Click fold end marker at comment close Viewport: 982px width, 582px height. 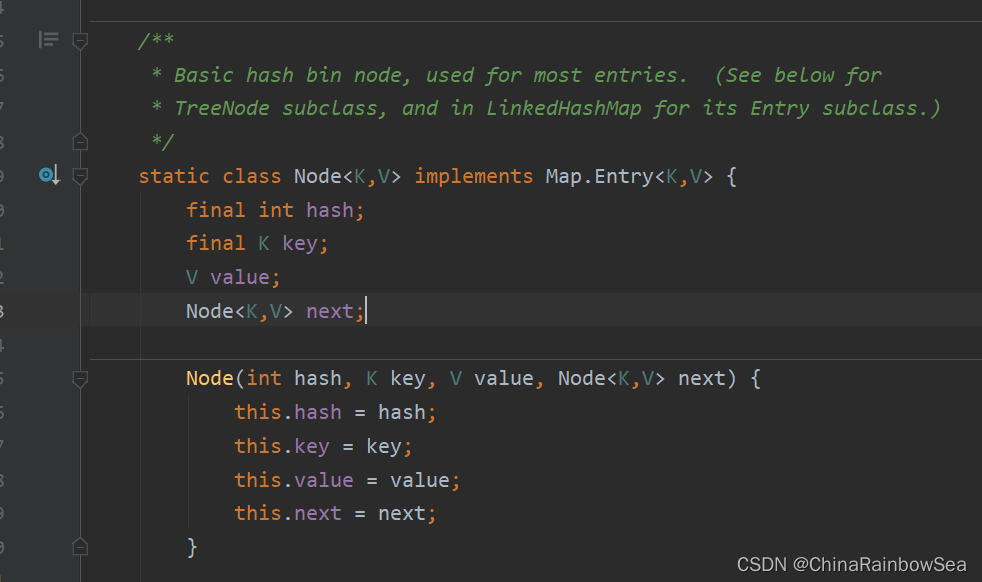[80, 142]
